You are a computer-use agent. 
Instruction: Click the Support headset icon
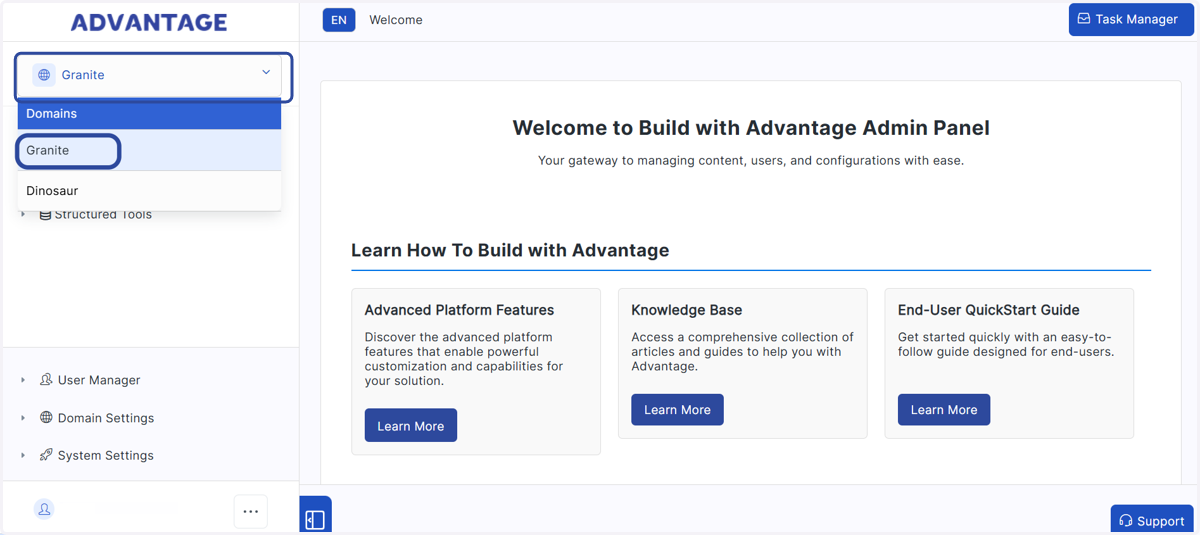coord(1126,521)
